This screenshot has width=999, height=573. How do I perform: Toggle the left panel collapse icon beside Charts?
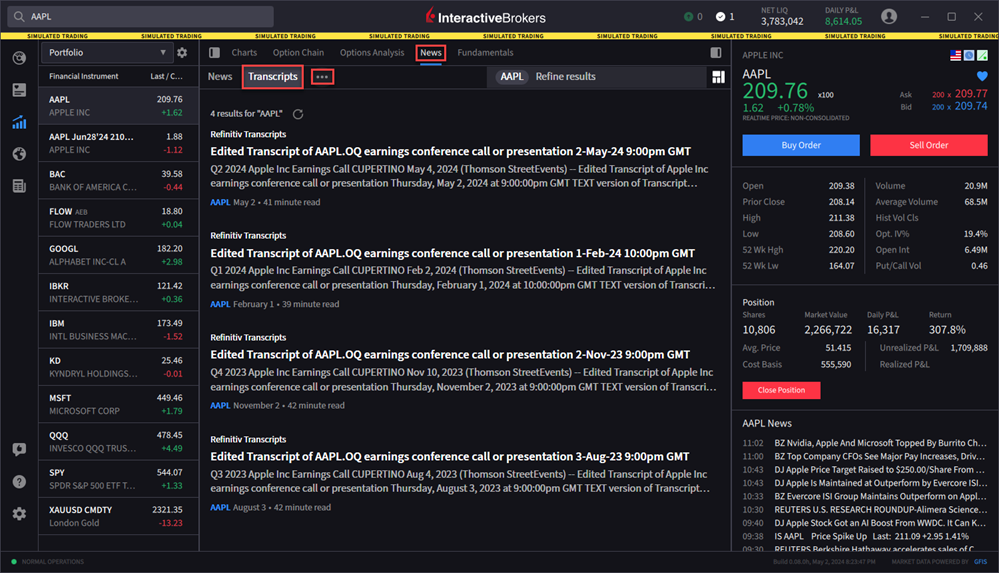coord(214,53)
